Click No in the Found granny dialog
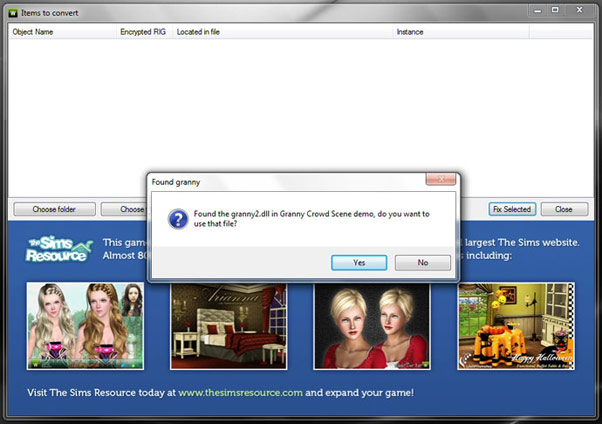602x424 pixels. (x=422, y=262)
